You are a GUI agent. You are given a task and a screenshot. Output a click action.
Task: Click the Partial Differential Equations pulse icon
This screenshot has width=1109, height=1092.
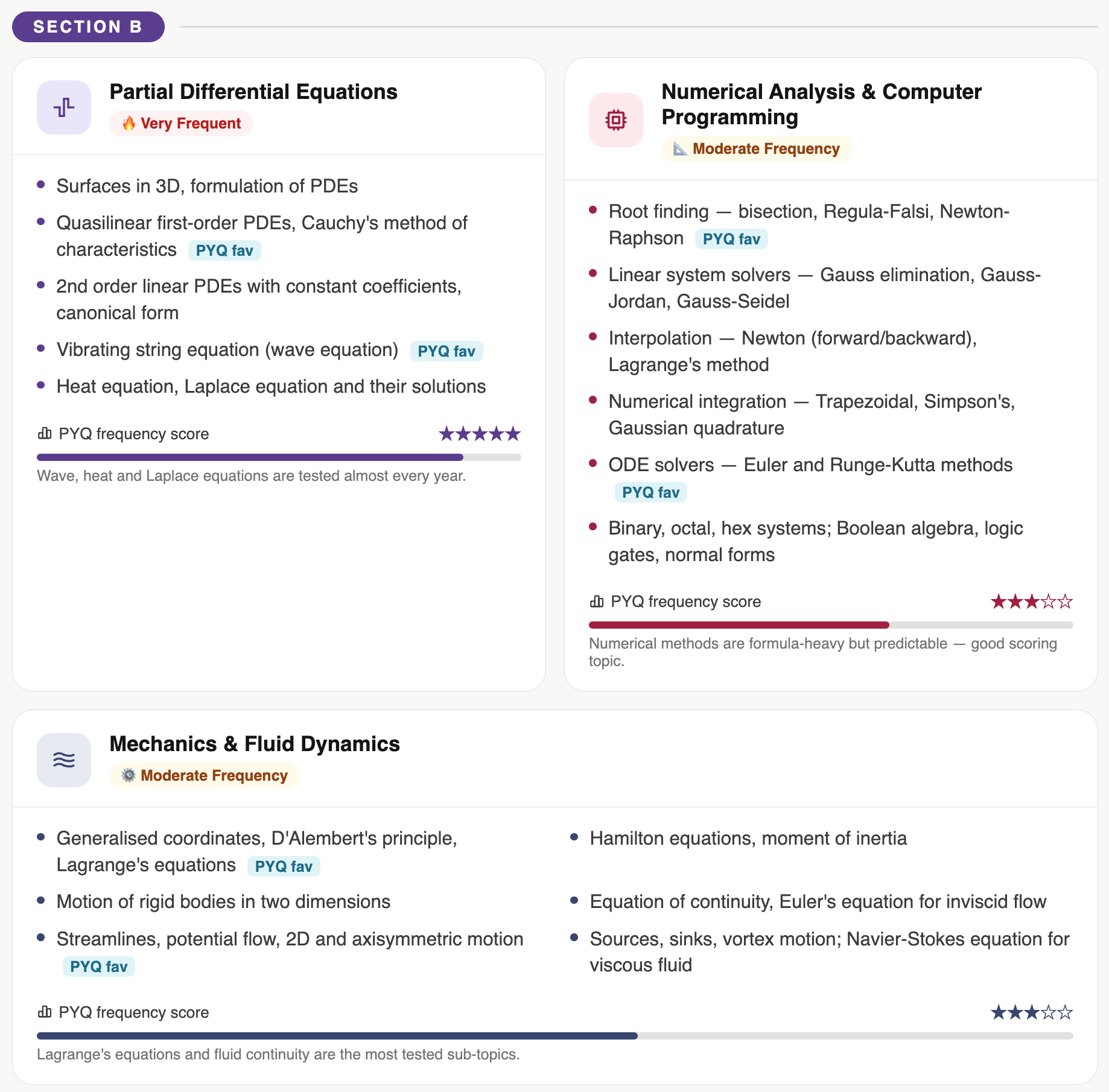point(64,107)
